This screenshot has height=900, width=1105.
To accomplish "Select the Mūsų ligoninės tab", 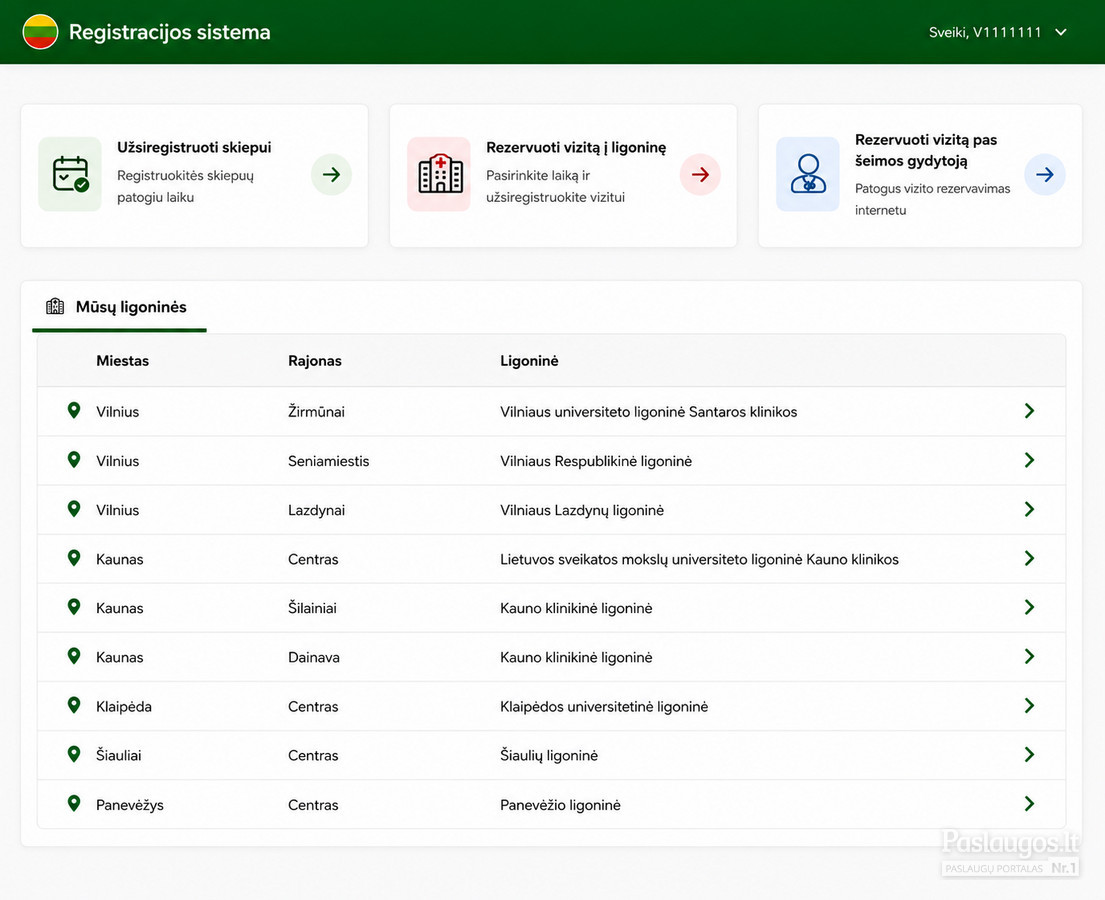I will coord(119,307).
